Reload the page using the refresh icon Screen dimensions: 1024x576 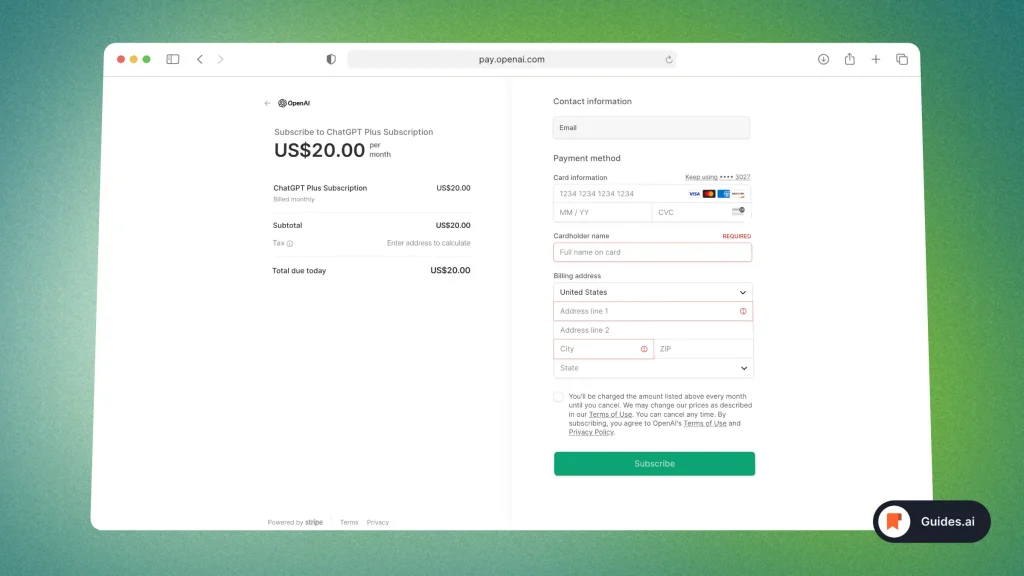[x=669, y=59]
